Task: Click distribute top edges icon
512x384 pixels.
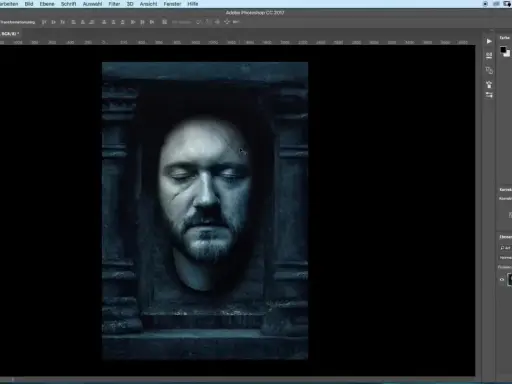Action: tap(104, 22)
